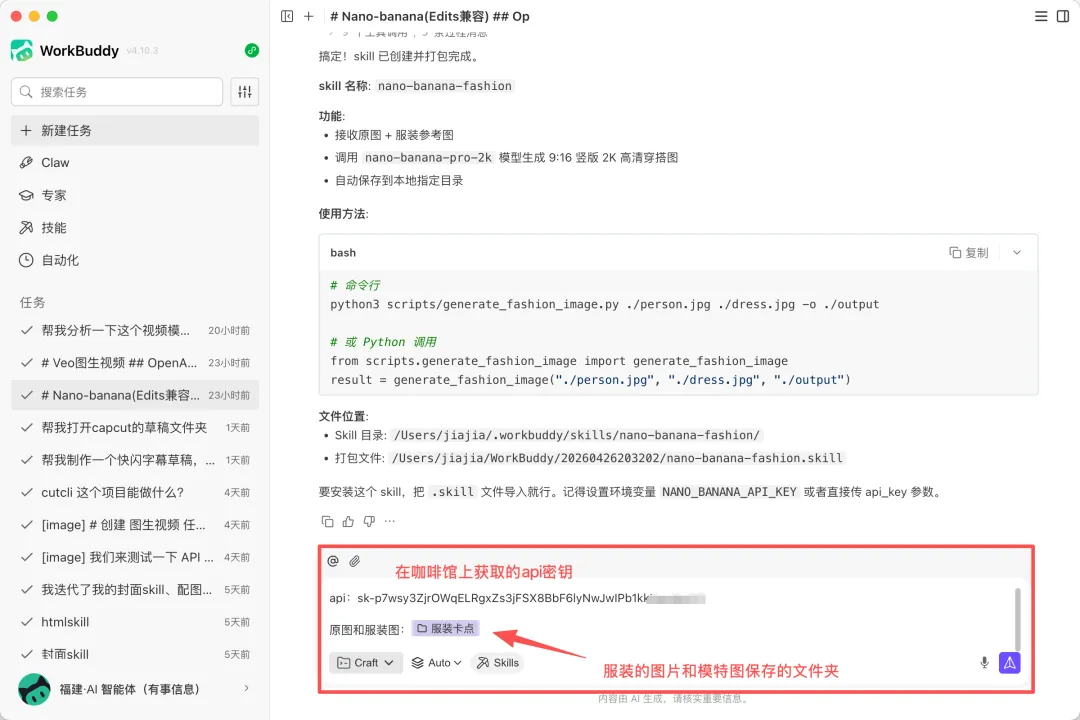
Task: Toggle the right side panel icon
Action: [x=1063, y=16]
